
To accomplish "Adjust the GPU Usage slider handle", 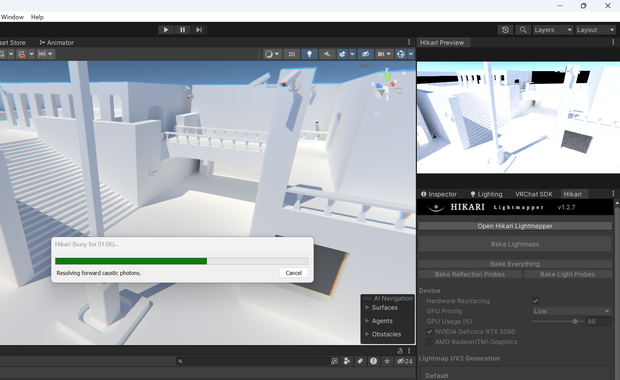I will [575, 321].
